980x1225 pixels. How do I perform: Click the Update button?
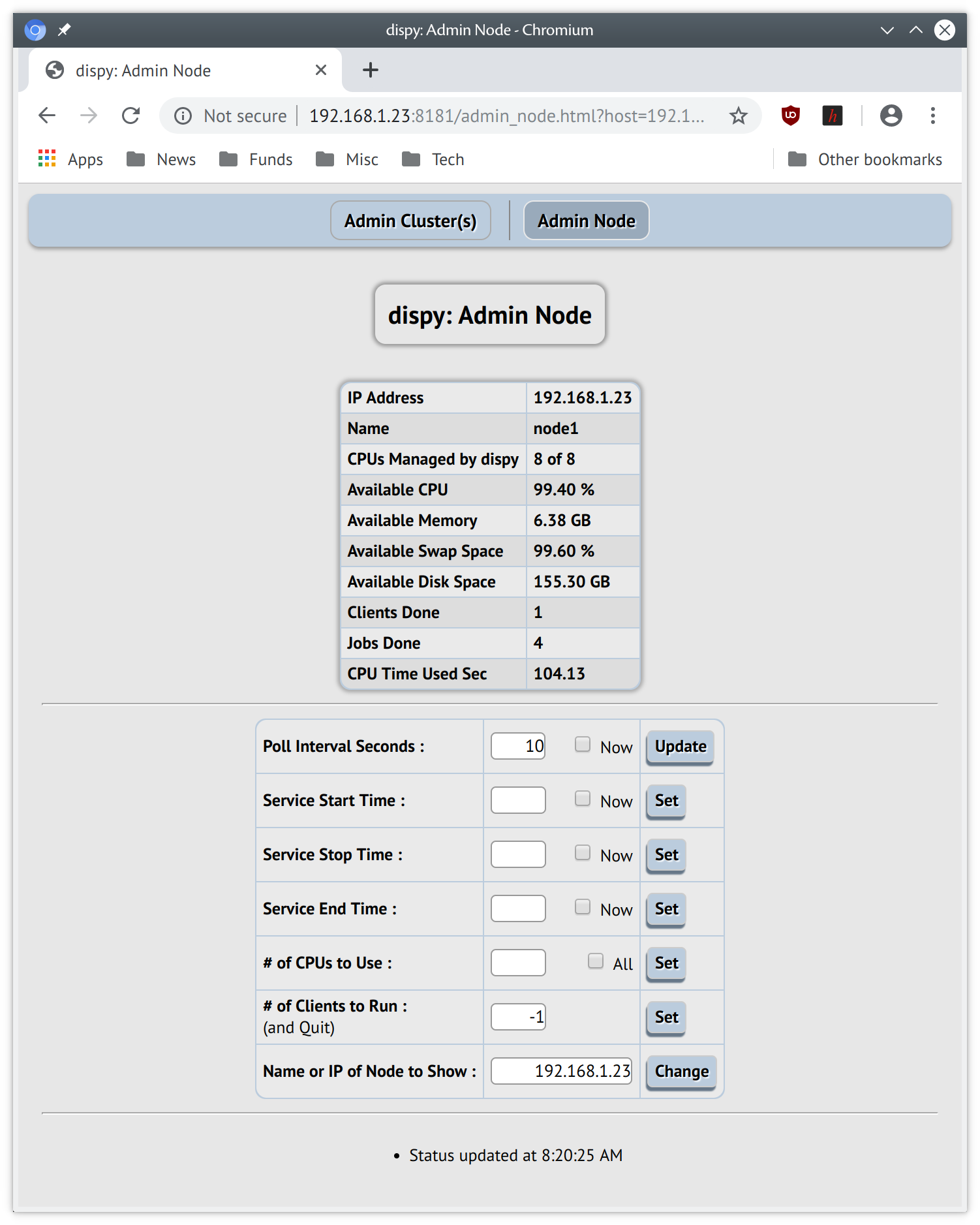coord(680,747)
